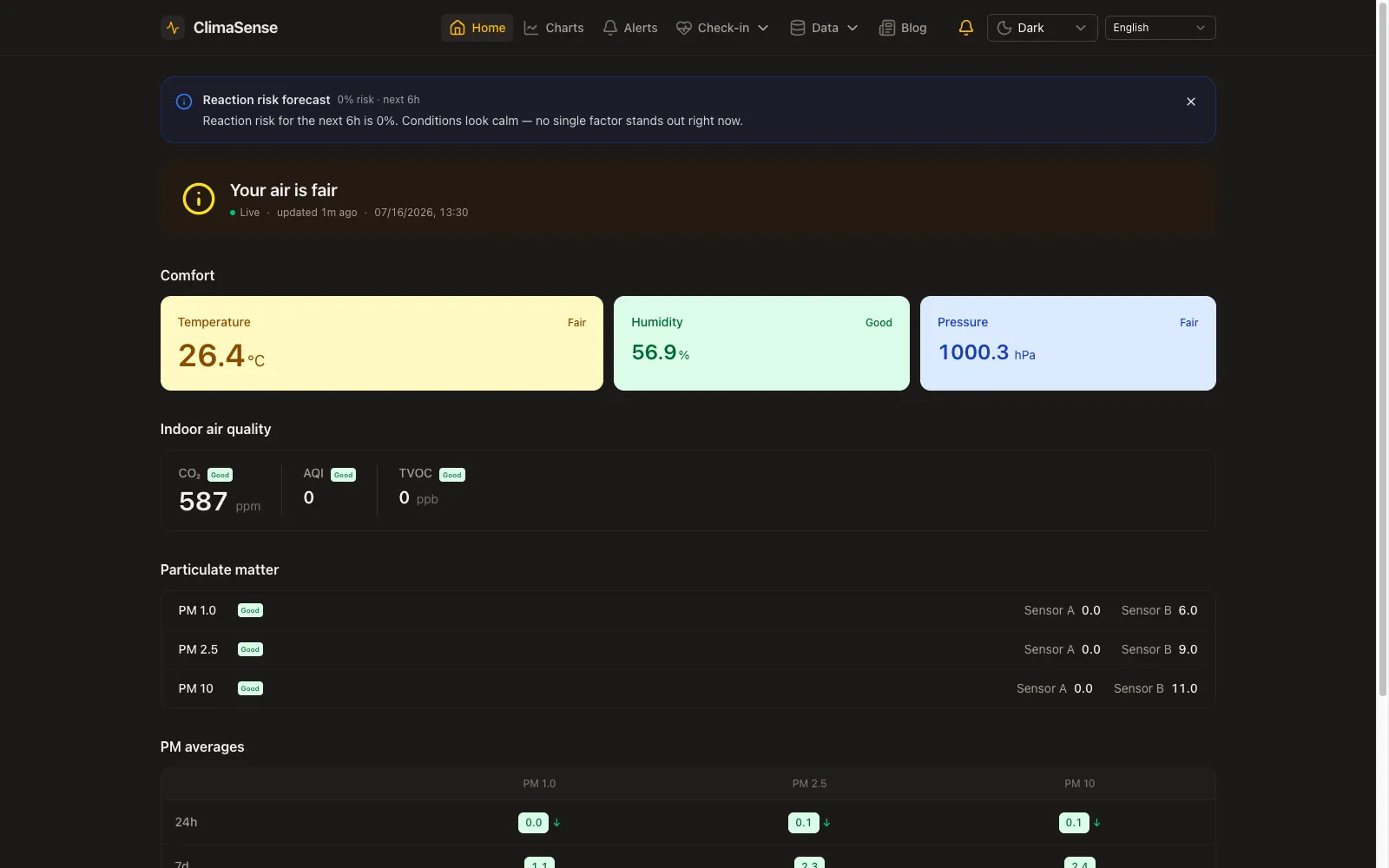1389x868 pixels.
Task: Click the down-arrow trend icon beside 24h PM 10
Action: pyautogui.click(x=1097, y=823)
